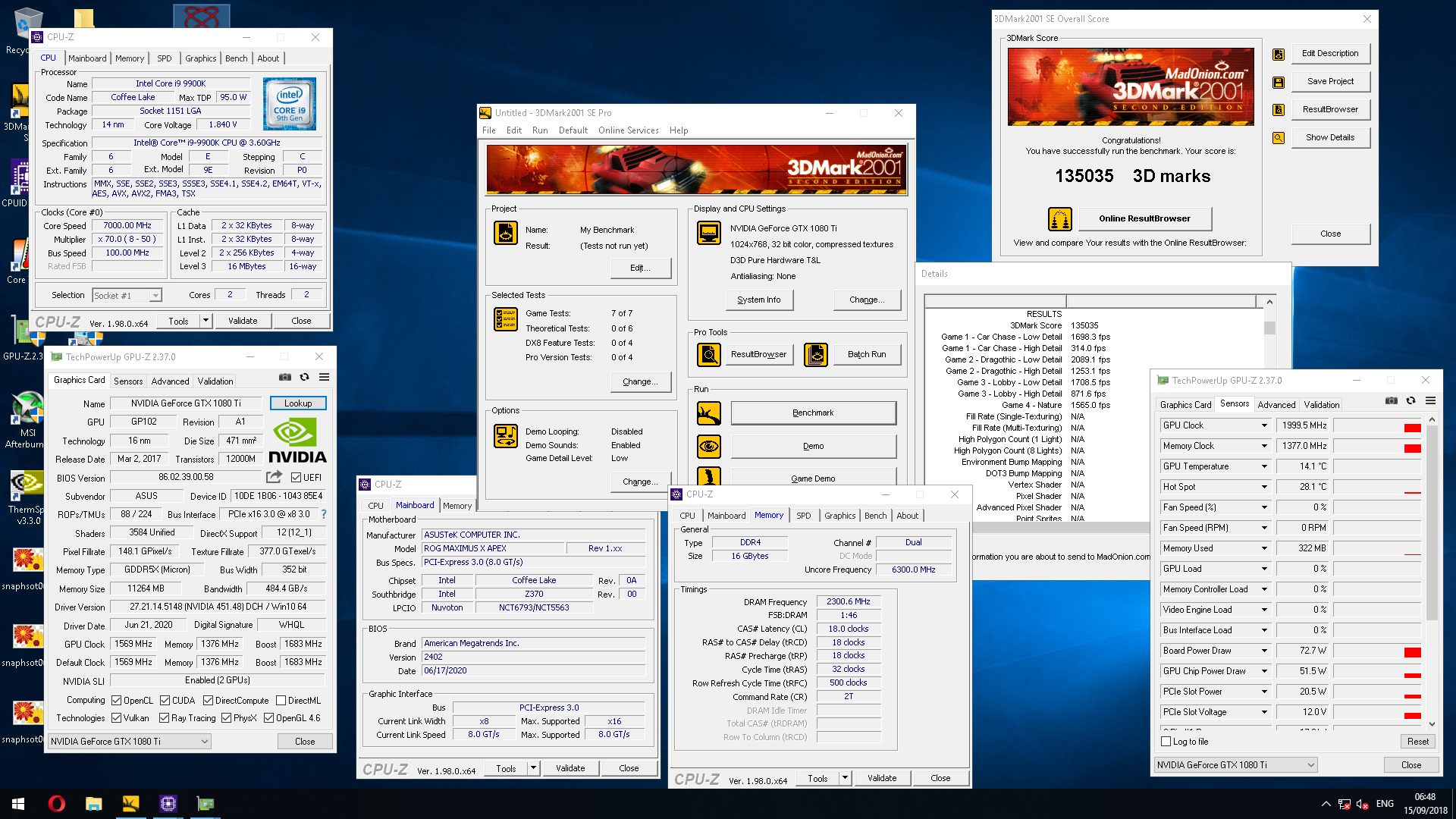Click the GPU-Z refresh icon (left window)

(x=304, y=377)
